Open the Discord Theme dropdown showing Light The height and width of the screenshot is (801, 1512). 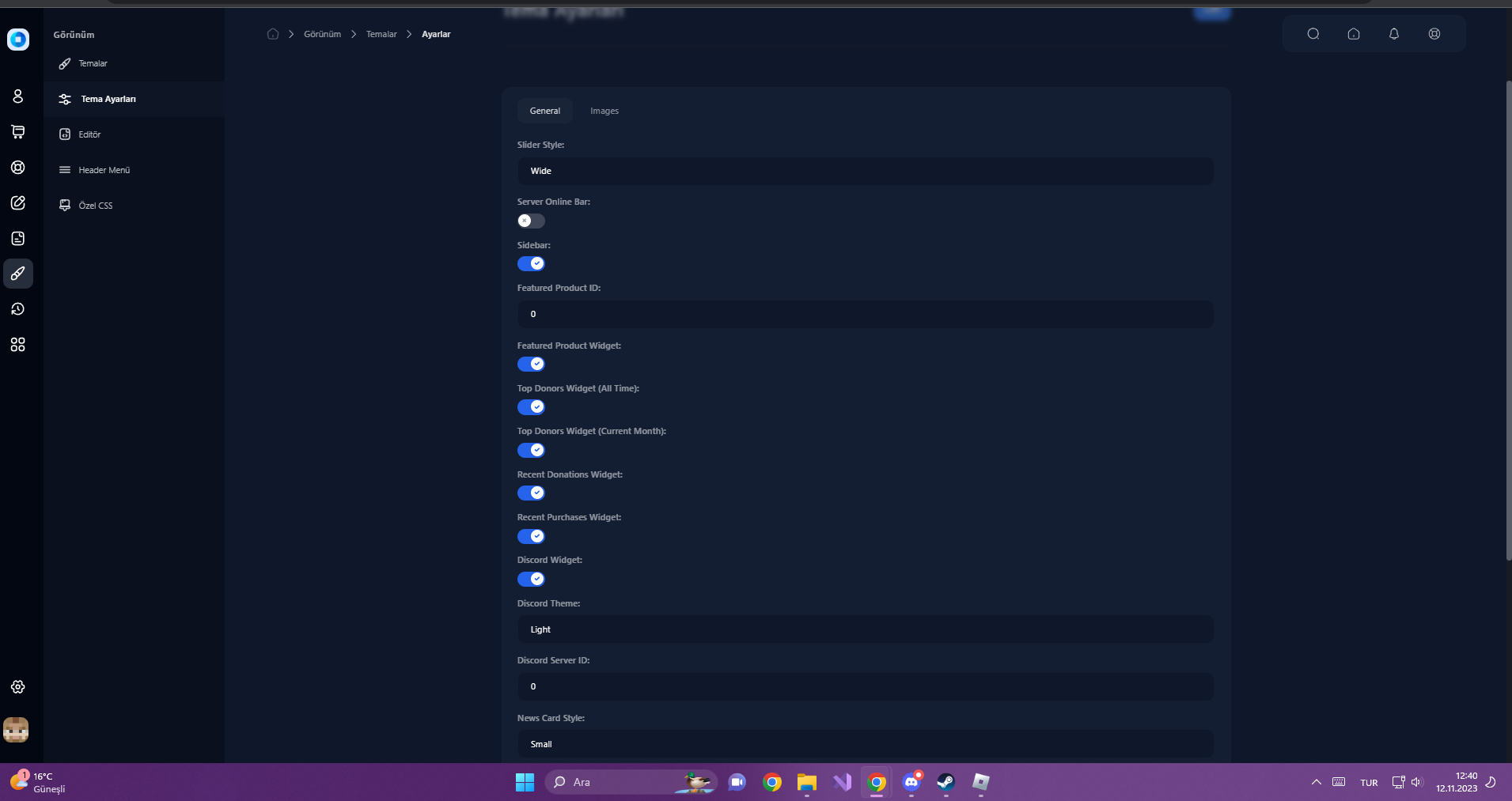866,629
